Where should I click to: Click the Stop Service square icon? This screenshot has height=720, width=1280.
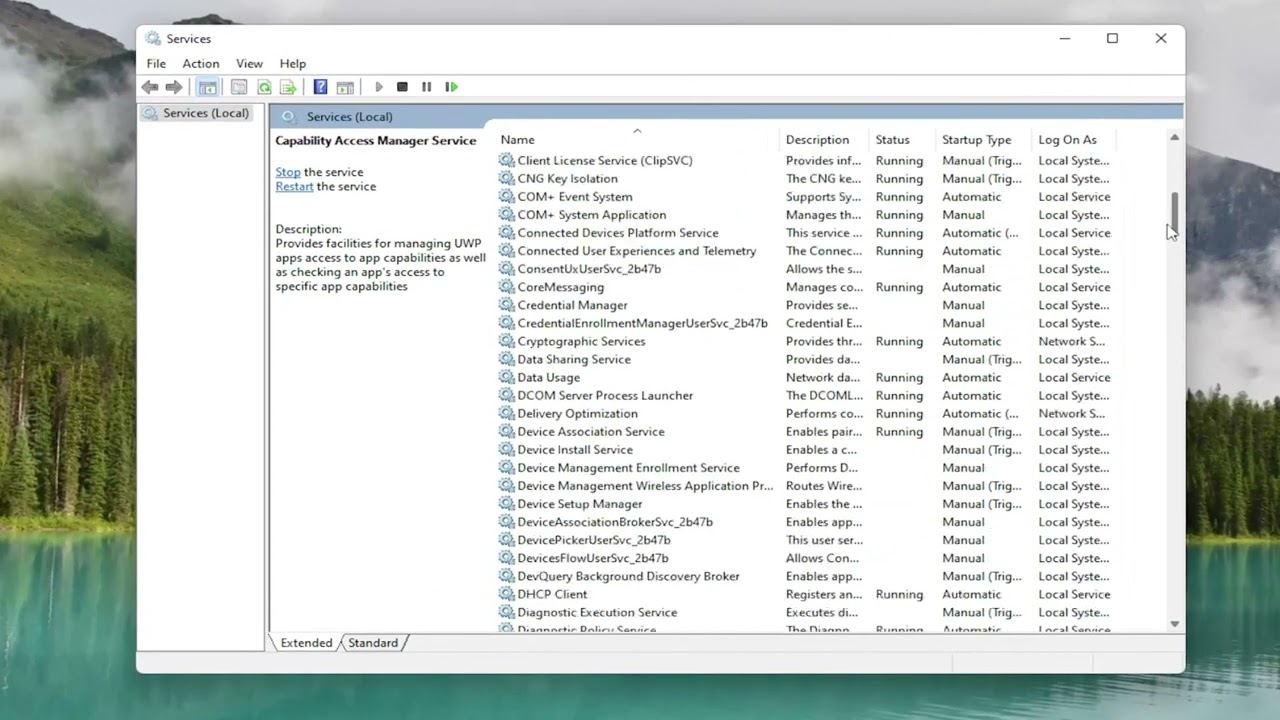click(x=402, y=87)
